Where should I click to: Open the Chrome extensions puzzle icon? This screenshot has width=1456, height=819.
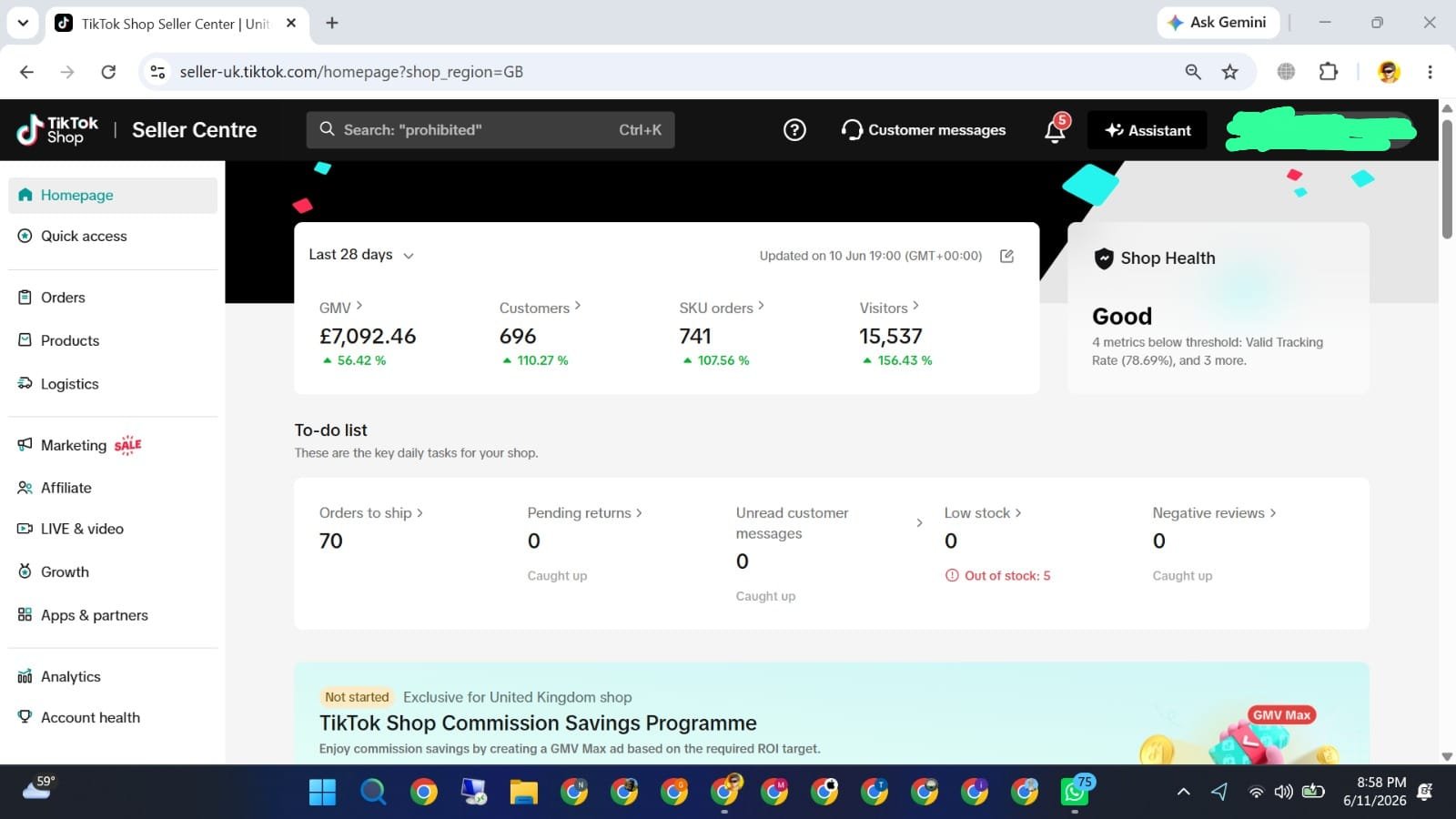[1329, 71]
